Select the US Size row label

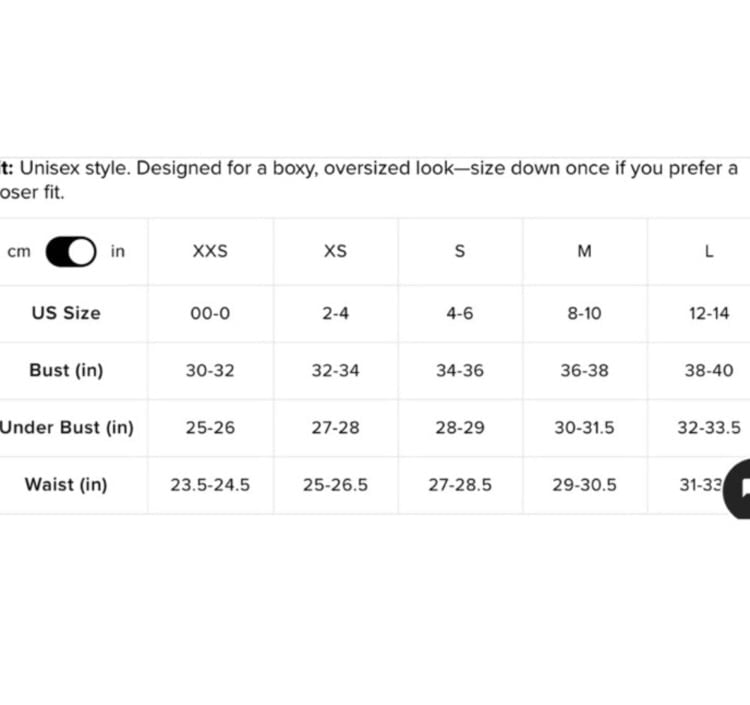(x=66, y=313)
